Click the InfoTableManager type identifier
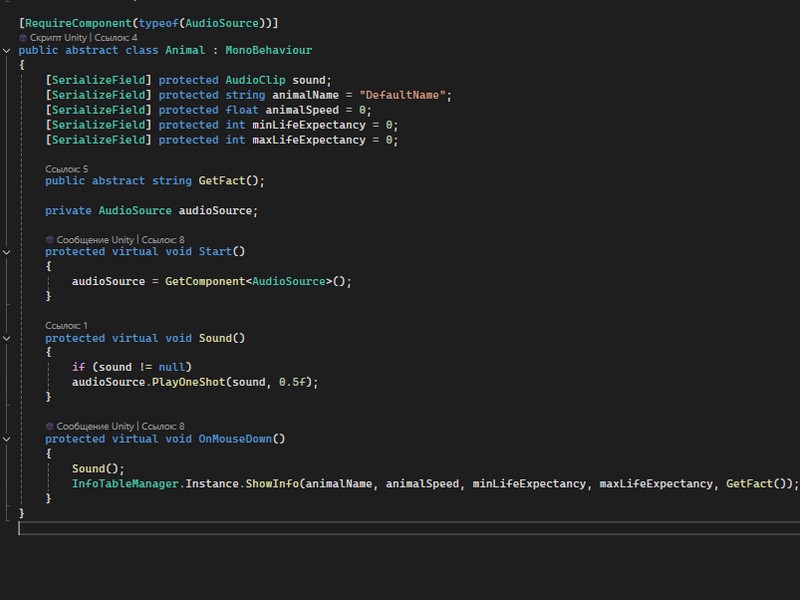The image size is (800, 600). (x=124, y=484)
